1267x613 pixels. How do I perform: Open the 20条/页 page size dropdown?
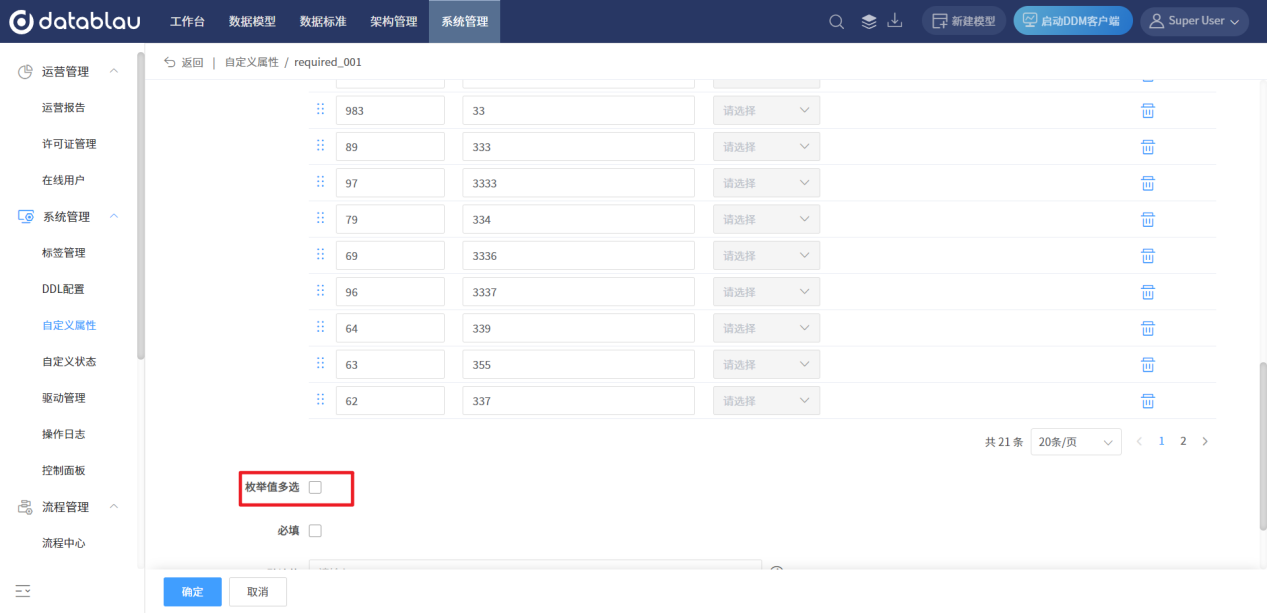[1076, 442]
